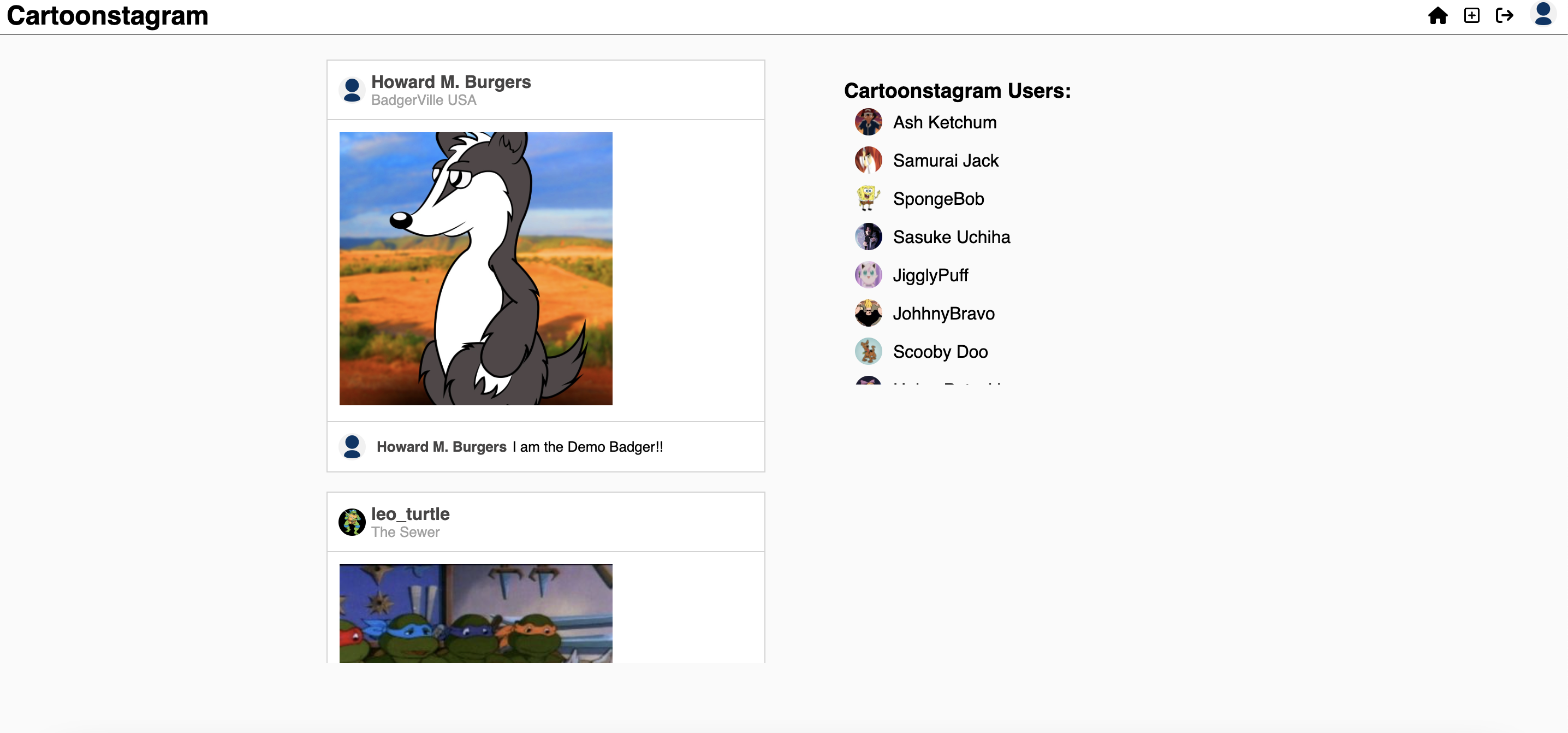Image resolution: width=1568 pixels, height=733 pixels.
Task: Click the Howard M. Burgers username on the post
Action: (452, 81)
